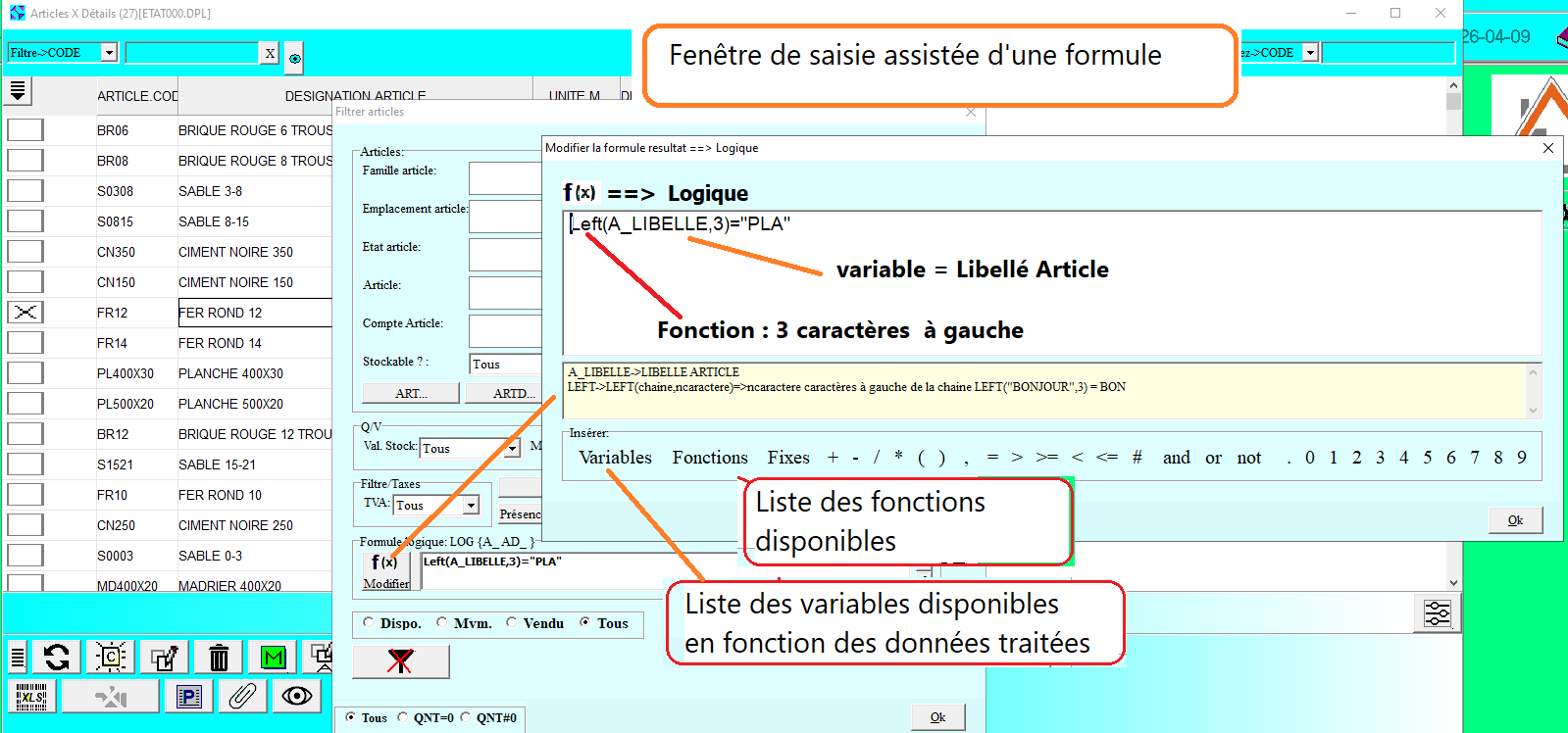Select the Dispo. radio button
This screenshot has height=733, width=1568.
tap(369, 622)
